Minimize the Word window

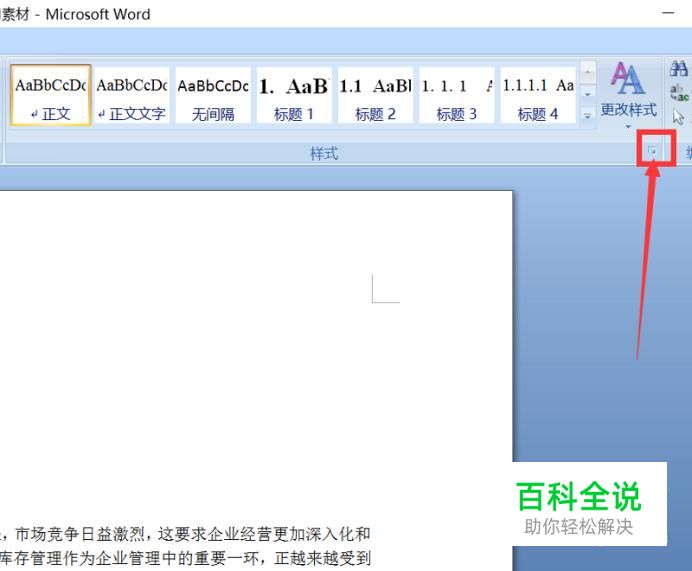tap(668, 13)
